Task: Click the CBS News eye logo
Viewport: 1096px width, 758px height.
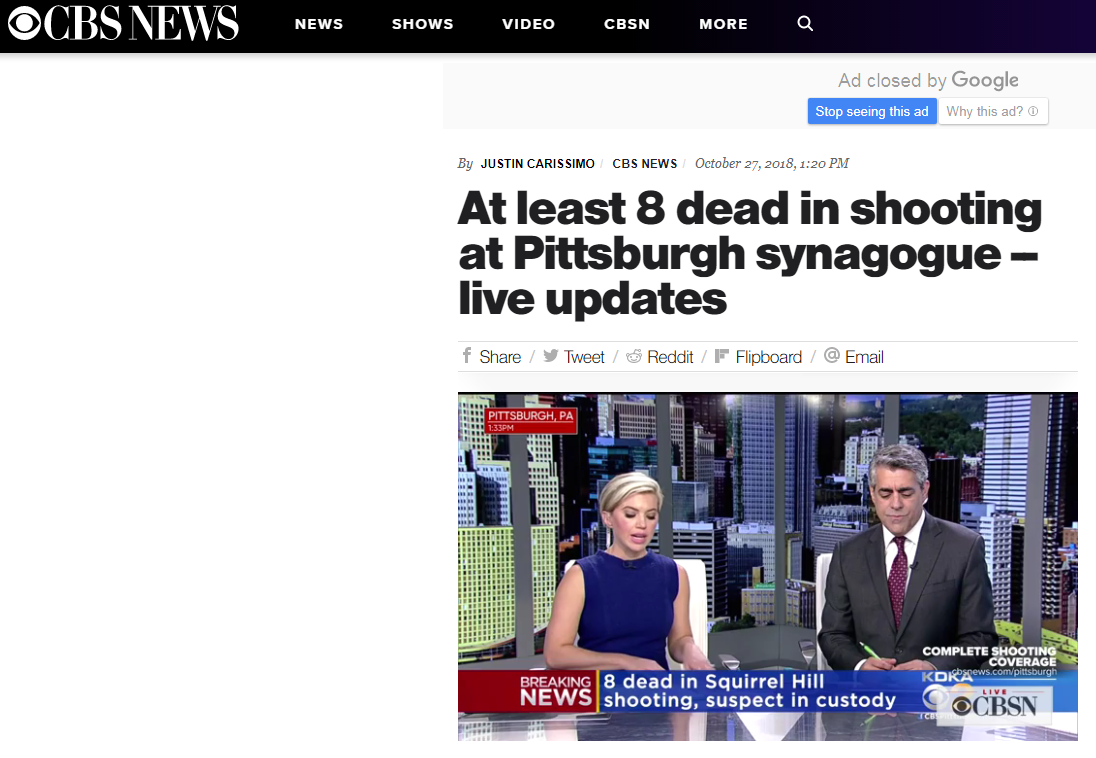Action: pyautogui.click(x=24, y=23)
